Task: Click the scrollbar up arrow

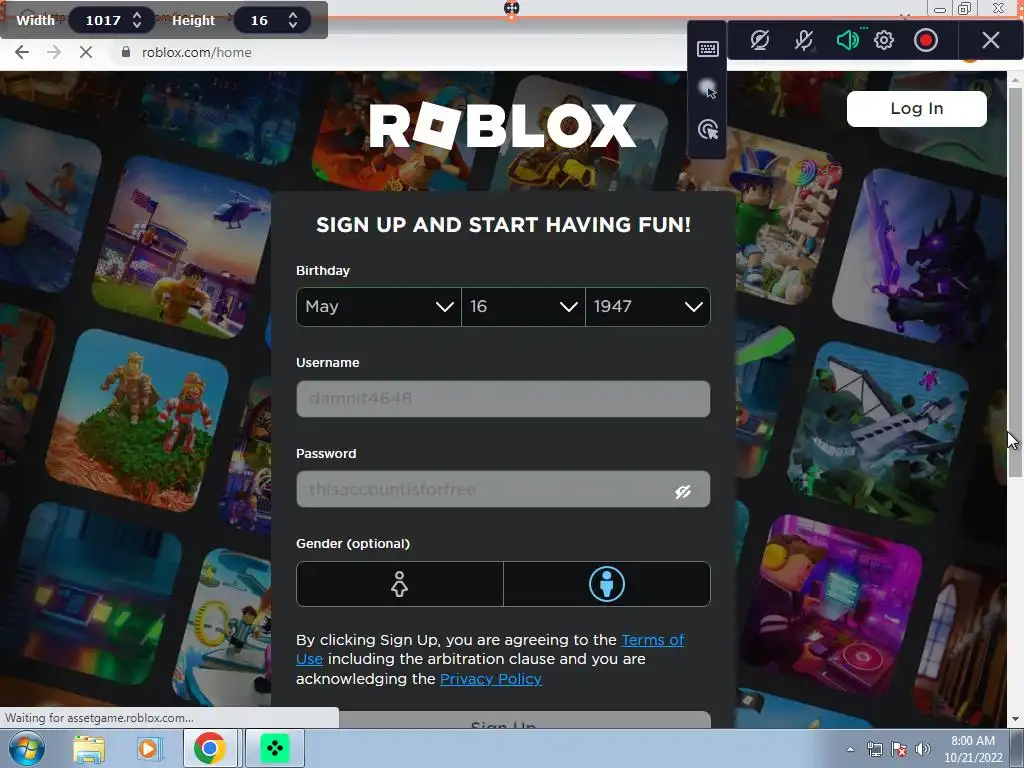Action: coord(1015,79)
